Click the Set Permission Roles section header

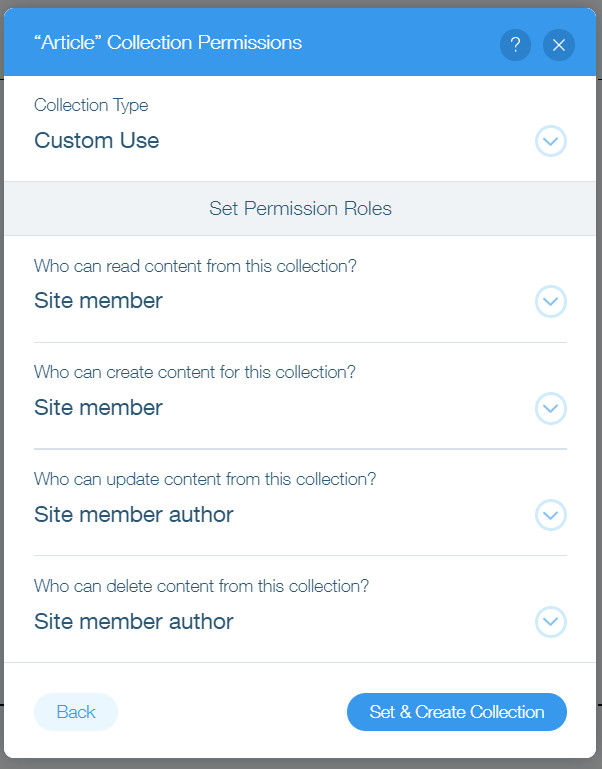pos(300,208)
